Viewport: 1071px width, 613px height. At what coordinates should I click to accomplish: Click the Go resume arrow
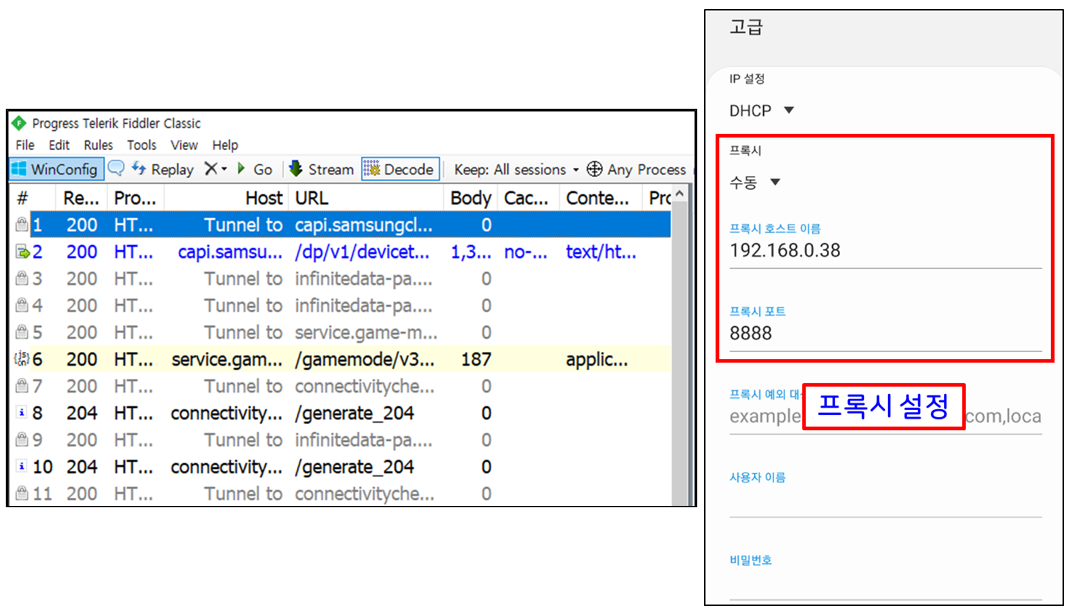(x=254, y=169)
